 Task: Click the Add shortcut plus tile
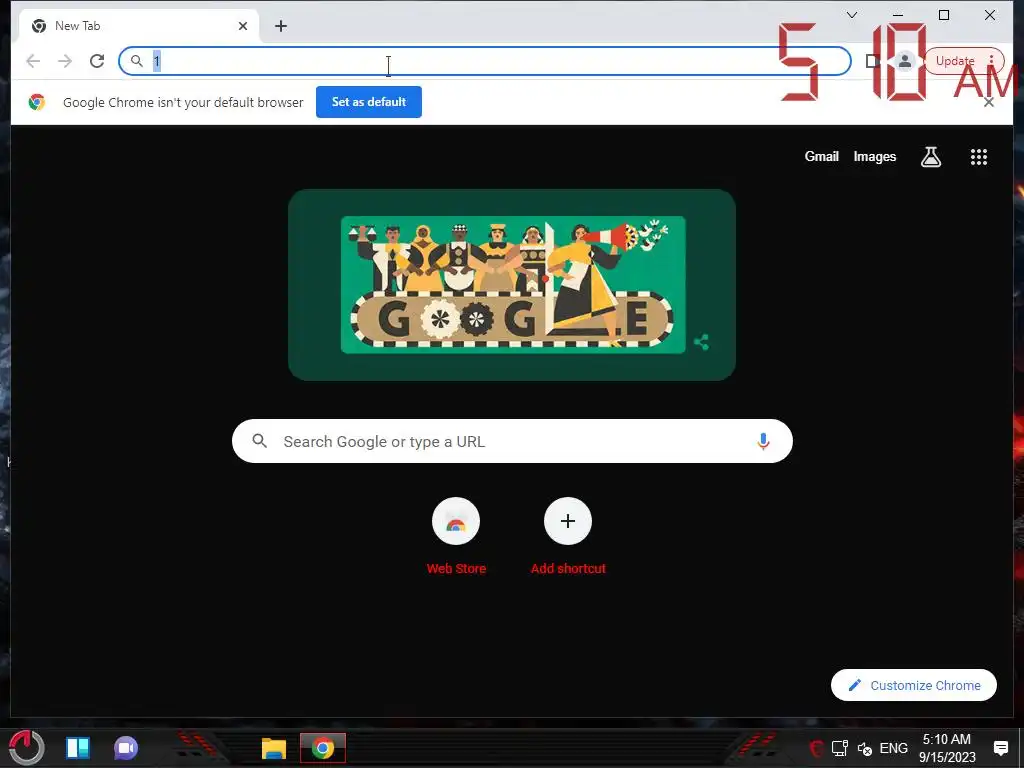pos(568,521)
